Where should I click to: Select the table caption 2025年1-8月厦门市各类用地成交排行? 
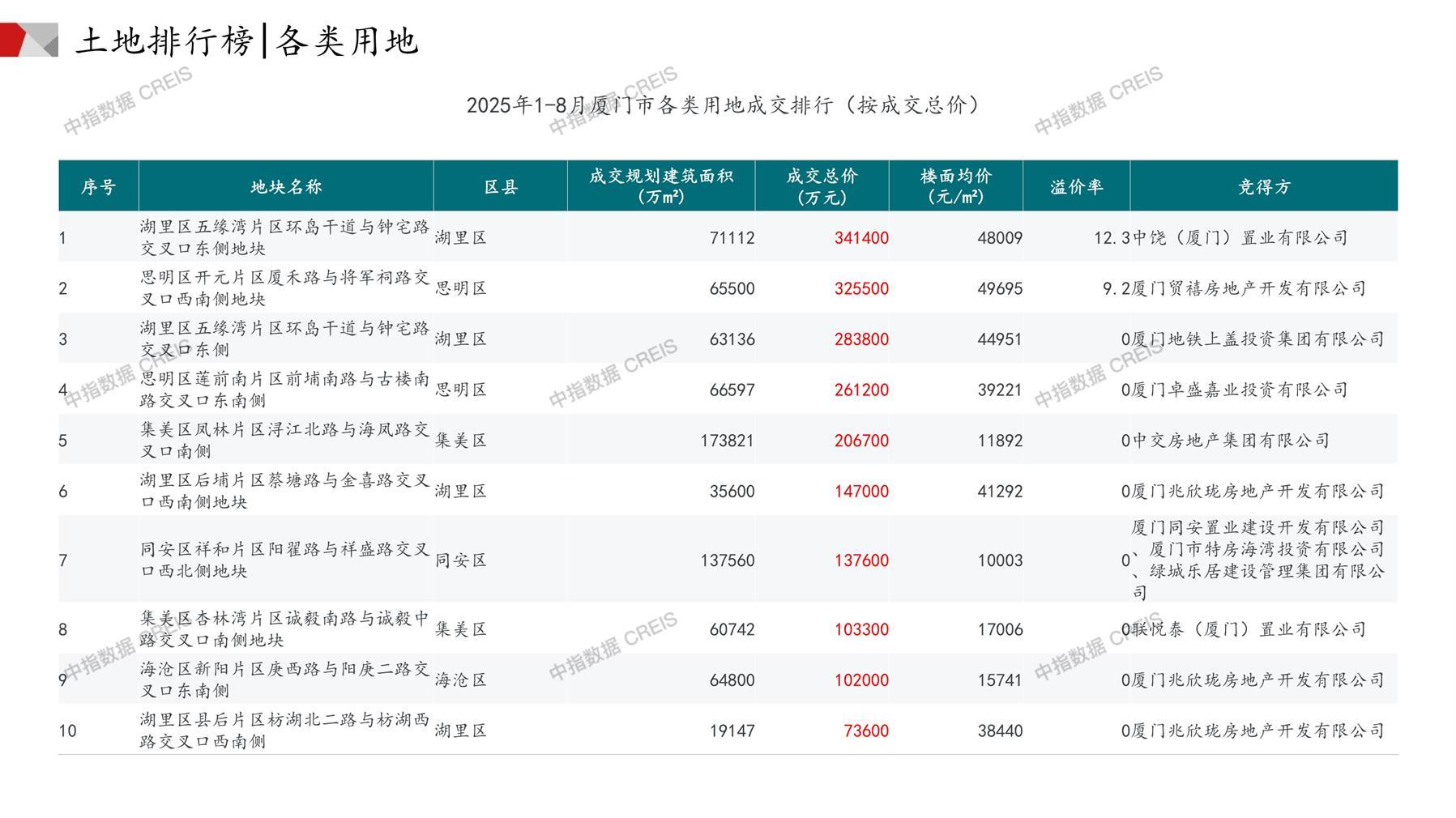[724, 105]
